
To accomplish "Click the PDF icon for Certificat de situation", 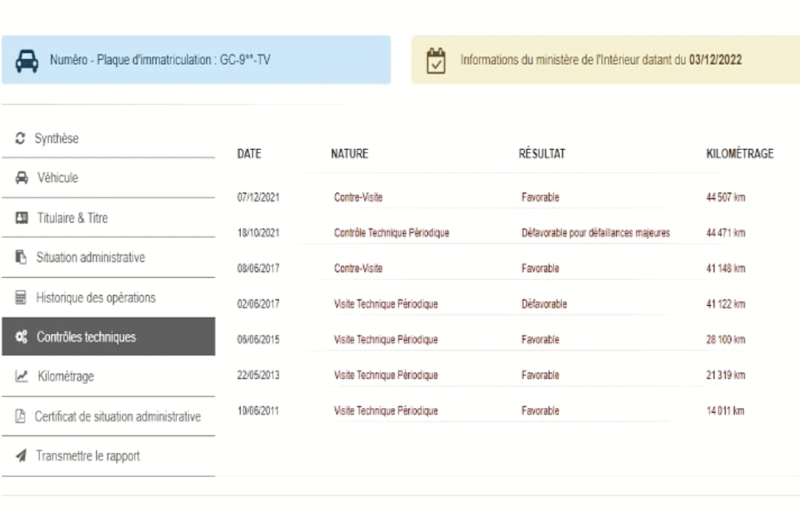I will (20, 417).
